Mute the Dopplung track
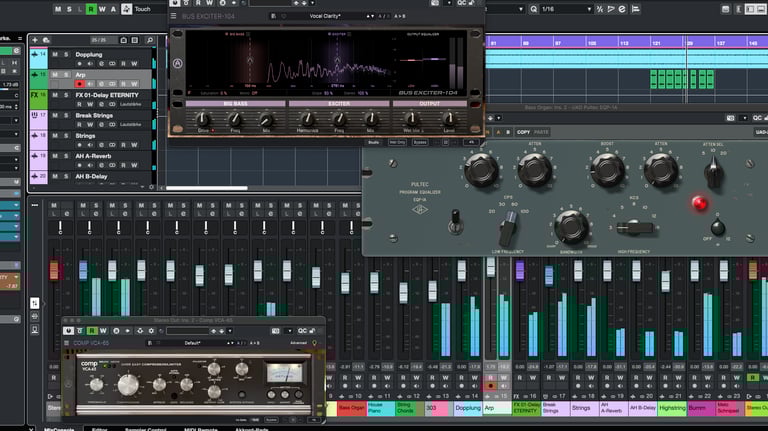Viewport: 768px width, 431px height. coord(54,54)
